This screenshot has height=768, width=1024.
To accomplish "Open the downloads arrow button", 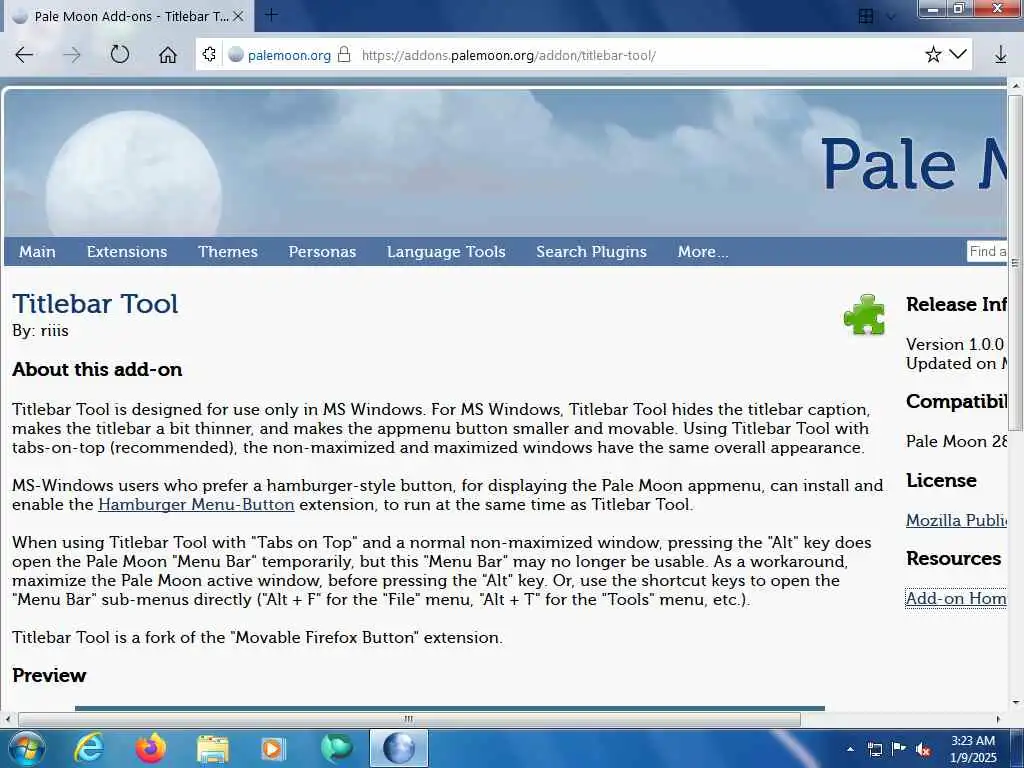I will pos(1000,55).
